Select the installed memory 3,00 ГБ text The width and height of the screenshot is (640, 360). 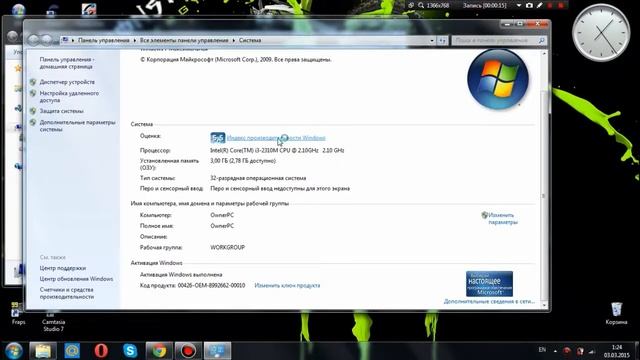[x=243, y=161]
